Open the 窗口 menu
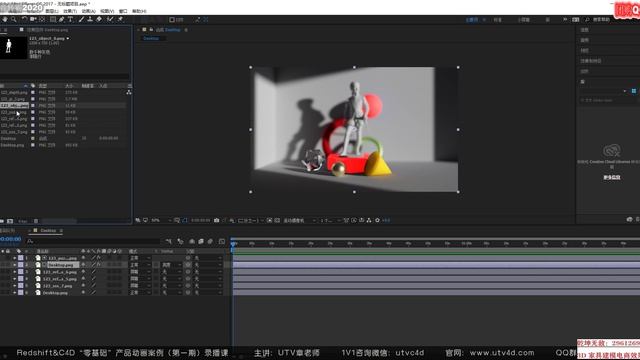Image resolution: width=640 pixels, height=360 pixels. coord(123,11)
